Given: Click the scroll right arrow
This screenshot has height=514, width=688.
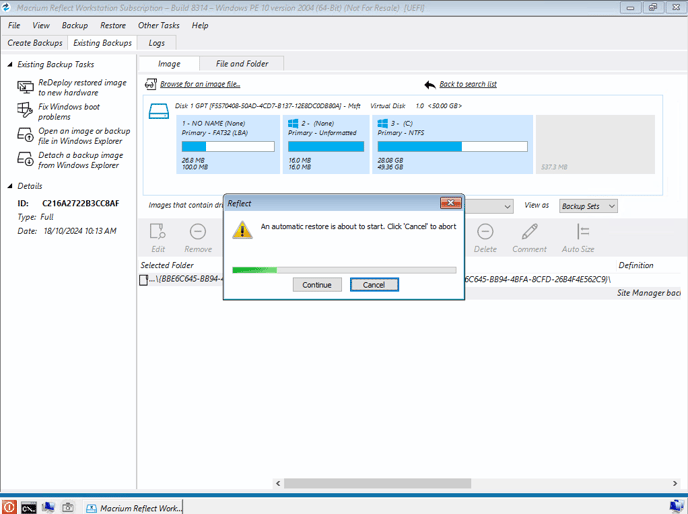Looking at the screenshot, I should coord(675,483).
